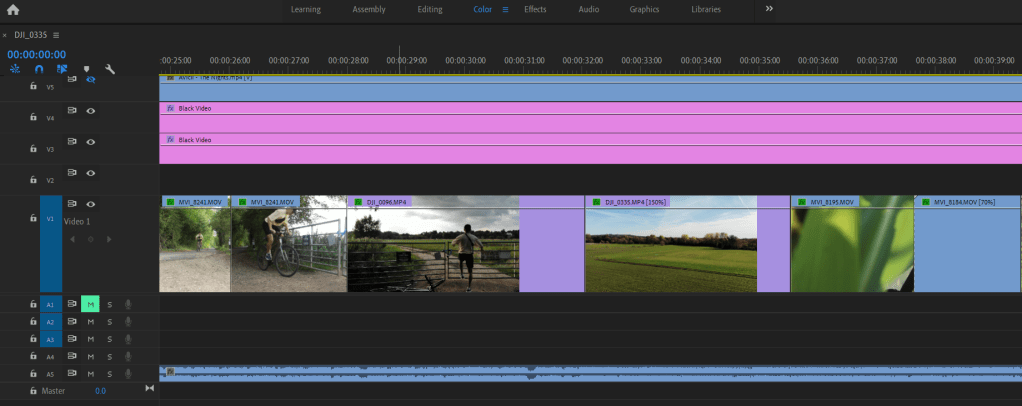Select the DJI_0096.MP4 clip thumbnail
Image resolution: width=1022 pixels, height=406 pixels.
click(433, 250)
